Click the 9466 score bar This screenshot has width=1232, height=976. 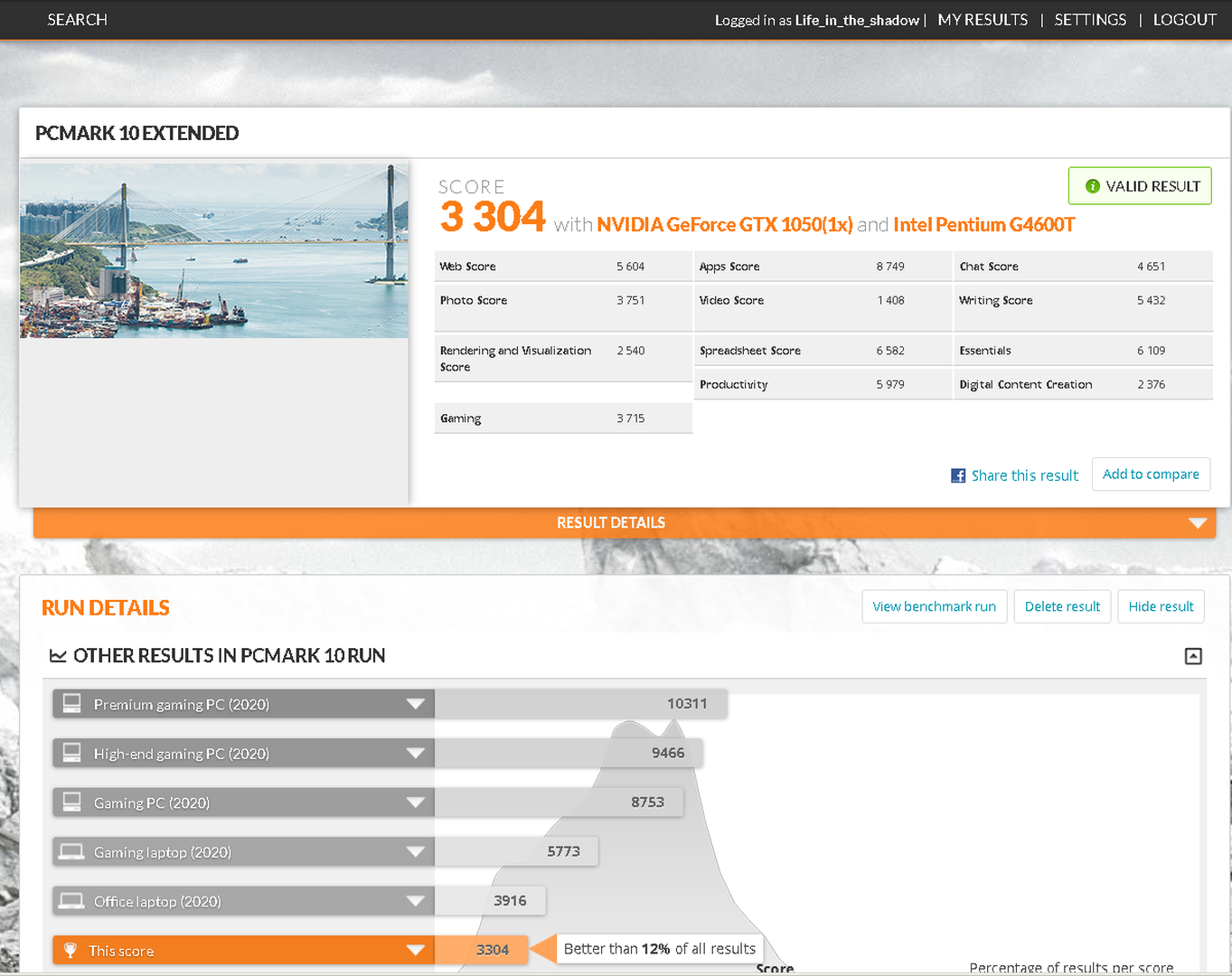569,753
